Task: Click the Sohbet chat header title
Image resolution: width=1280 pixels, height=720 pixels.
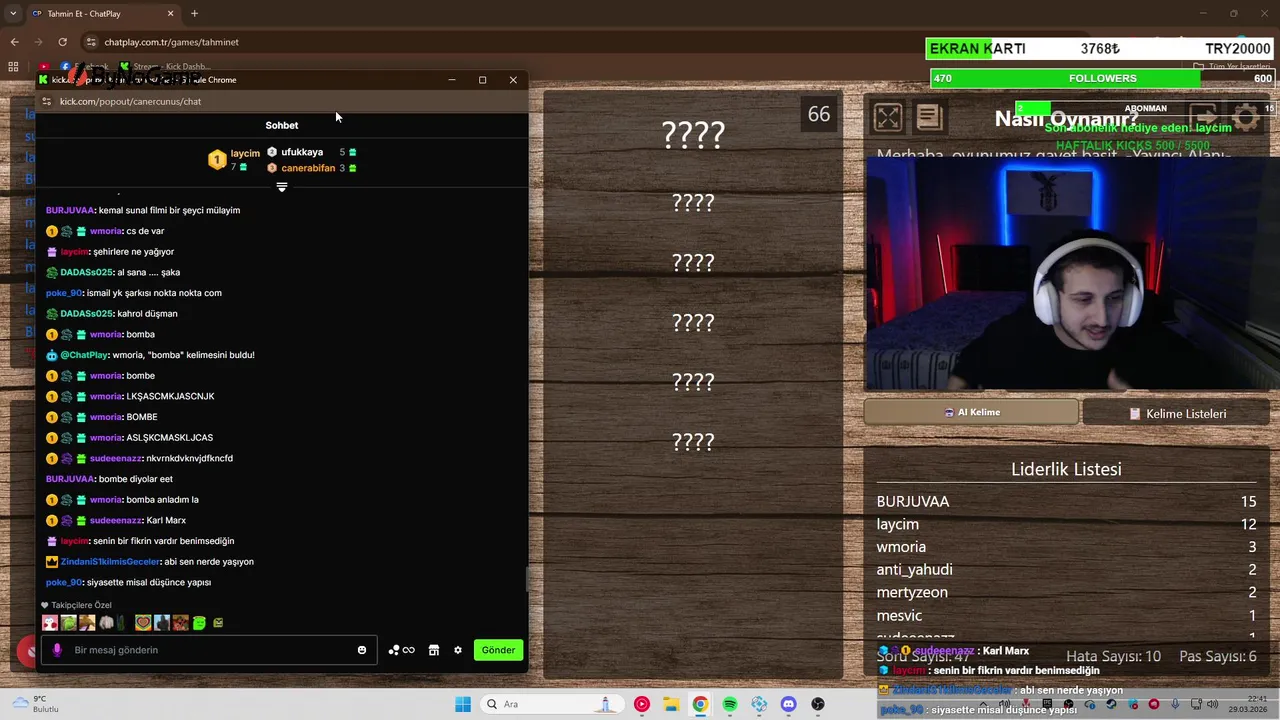Action: pyautogui.click(x=282, y=125)
